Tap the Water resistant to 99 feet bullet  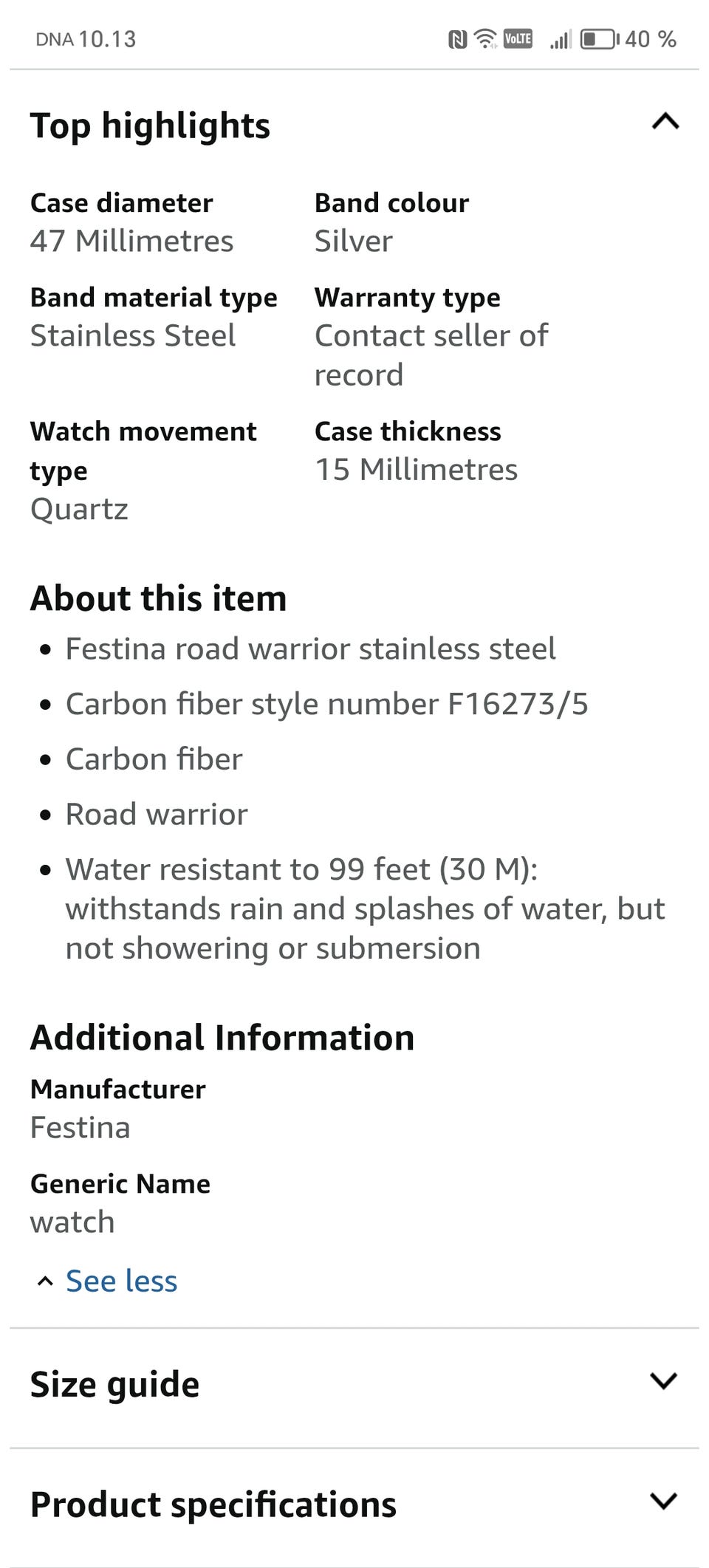tap(365, 908)
